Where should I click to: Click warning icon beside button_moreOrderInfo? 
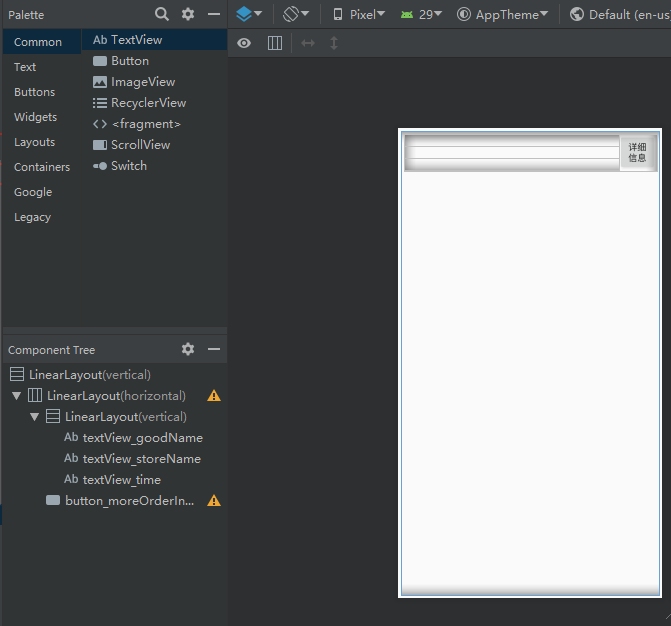[214, 501]
